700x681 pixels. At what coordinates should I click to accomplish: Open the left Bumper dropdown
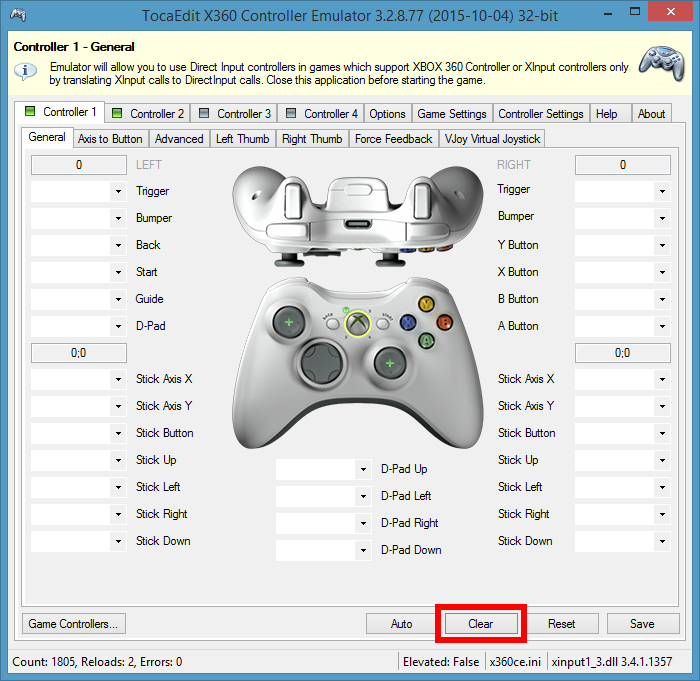tap(118, 218)
